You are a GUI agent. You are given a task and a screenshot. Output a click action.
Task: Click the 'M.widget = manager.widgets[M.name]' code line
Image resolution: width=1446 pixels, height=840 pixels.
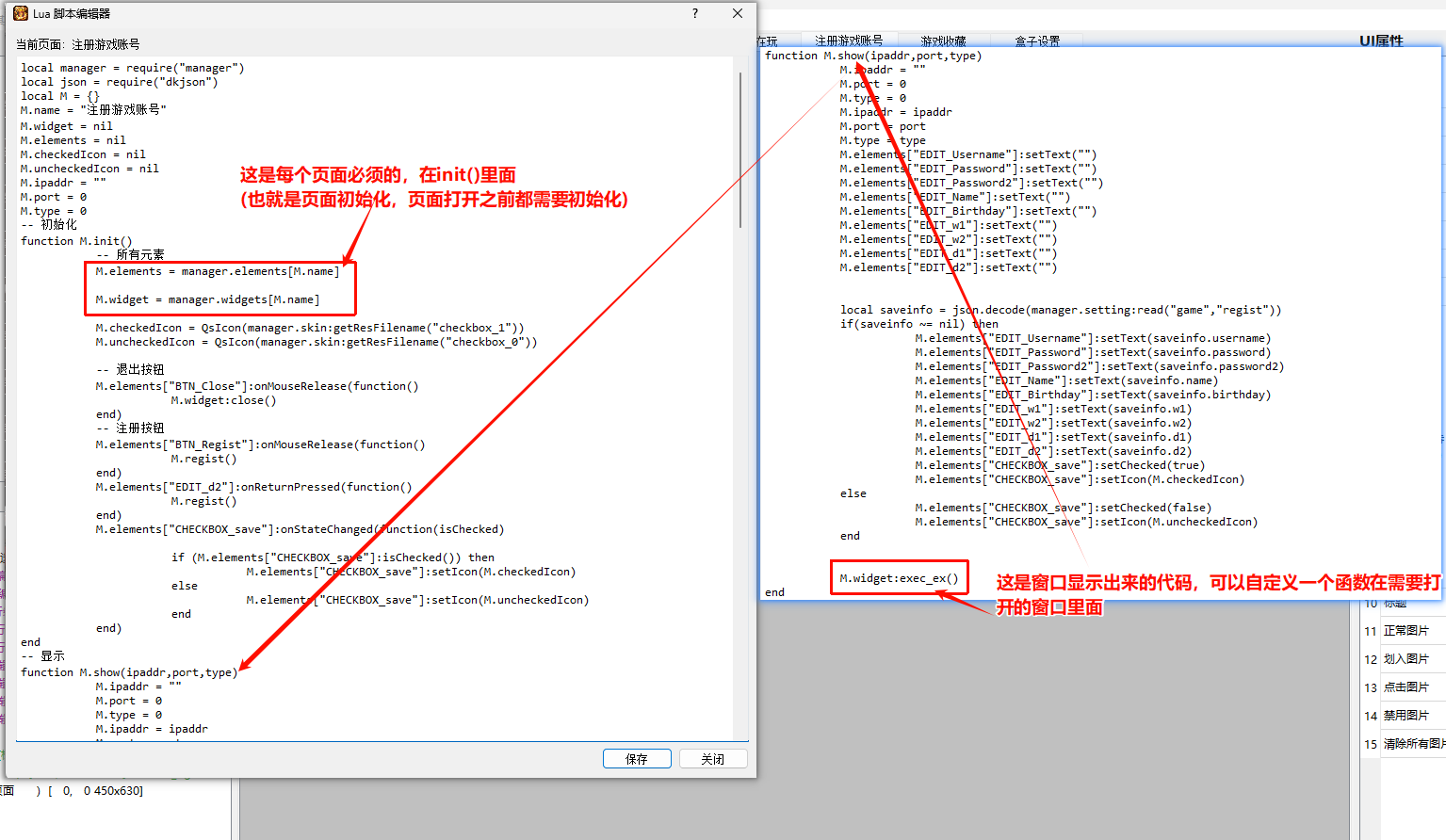[207, 299]
